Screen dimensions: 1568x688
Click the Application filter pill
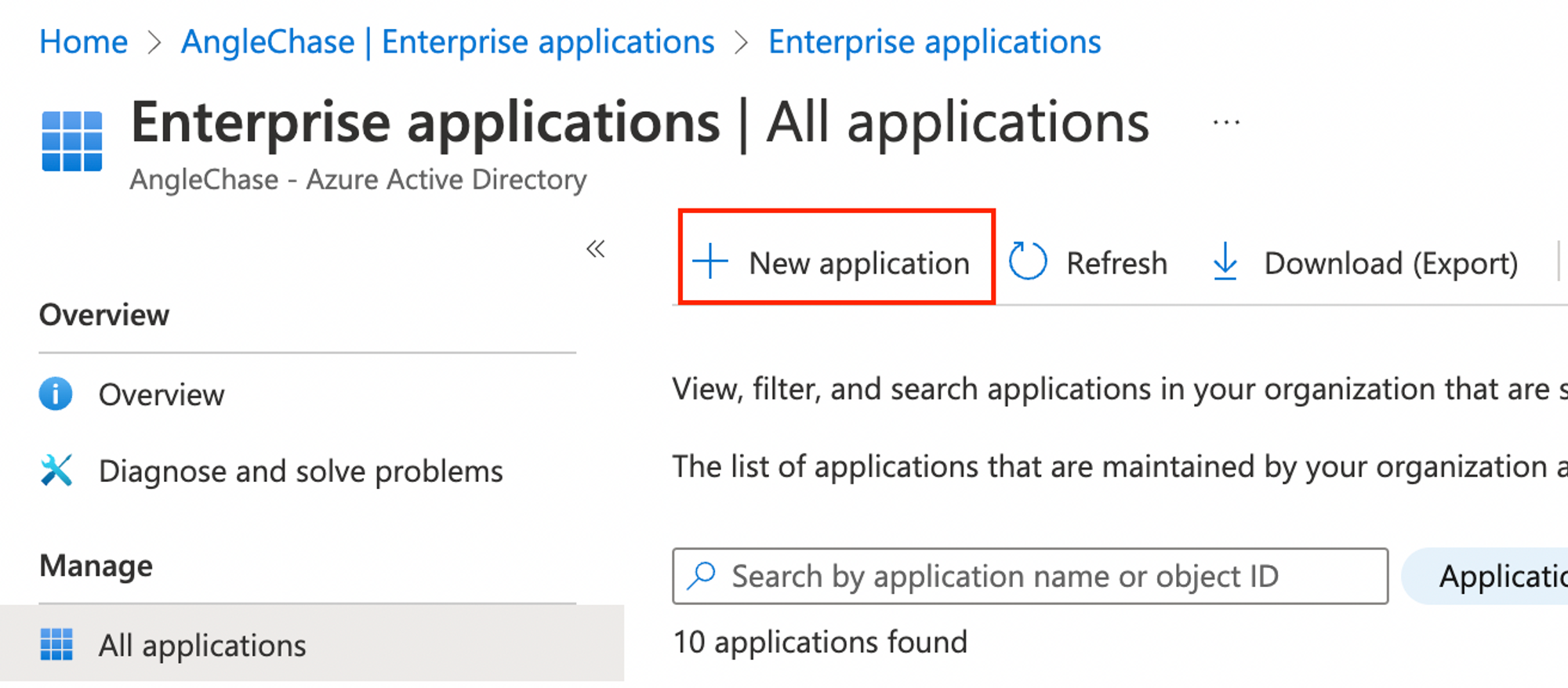point(1486,577)
